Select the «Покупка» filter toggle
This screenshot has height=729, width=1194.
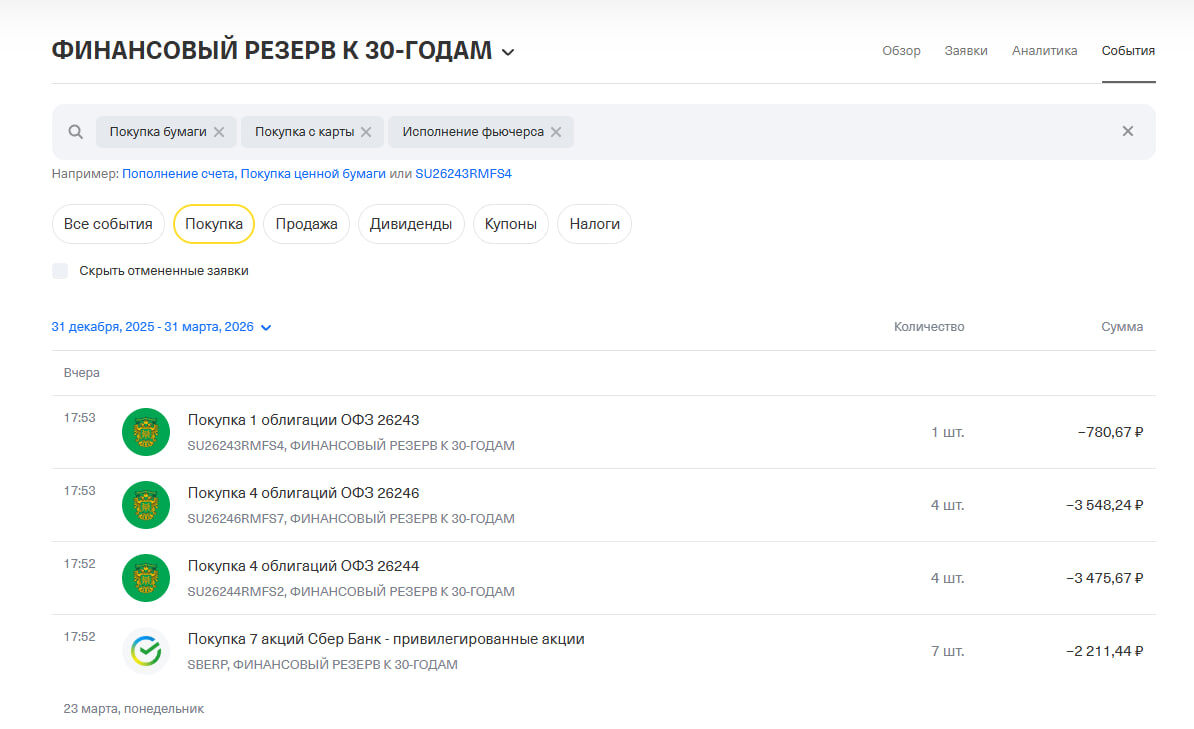213,224
